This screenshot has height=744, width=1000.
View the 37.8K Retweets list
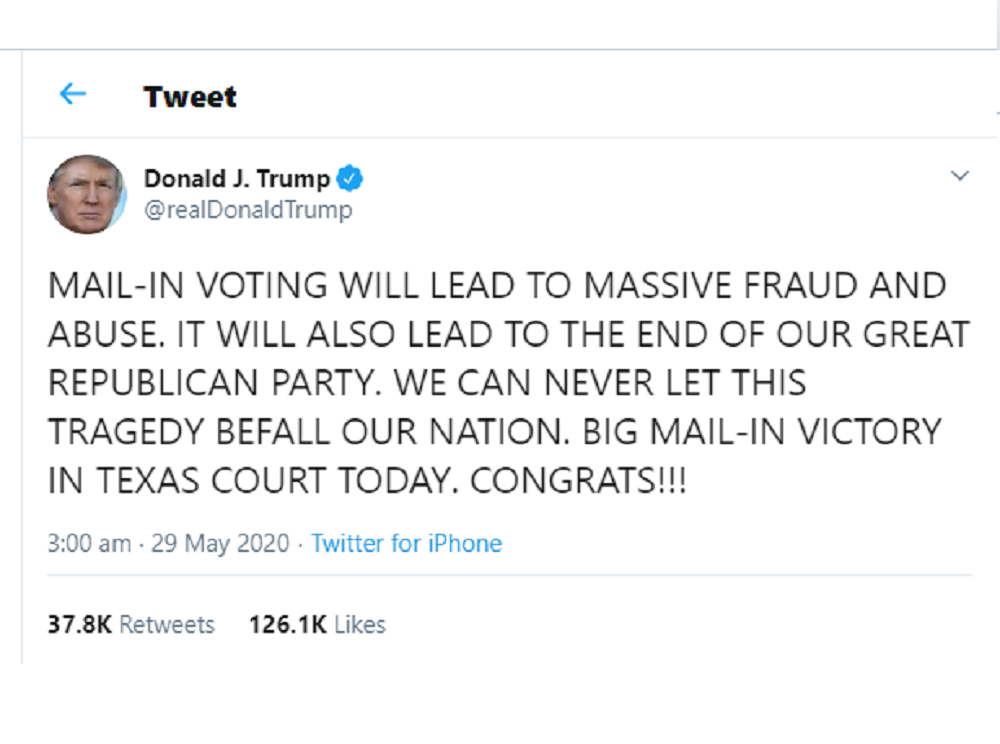tap(131, 625)
